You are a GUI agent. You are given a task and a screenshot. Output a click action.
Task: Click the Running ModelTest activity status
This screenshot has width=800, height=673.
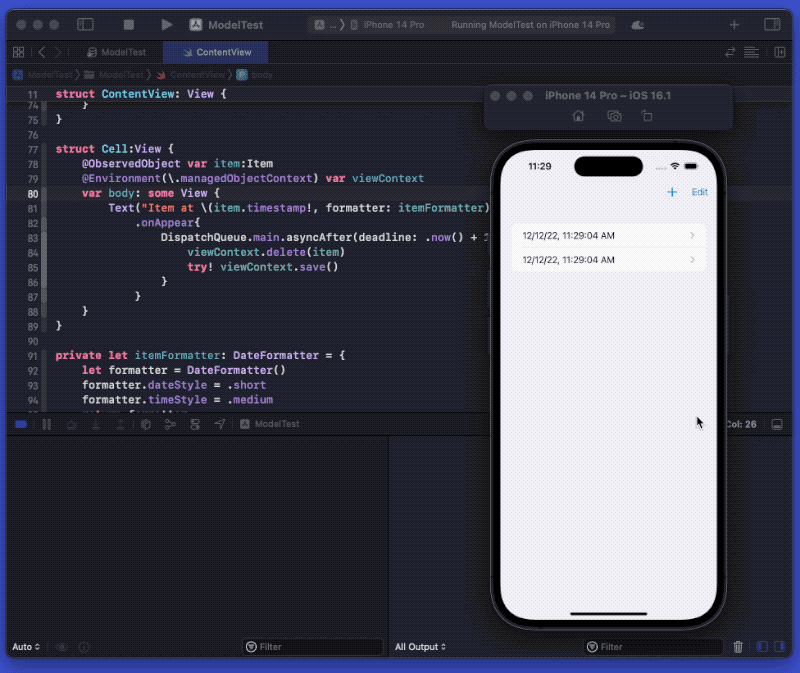pyautogui.click(x=530, y=24)
